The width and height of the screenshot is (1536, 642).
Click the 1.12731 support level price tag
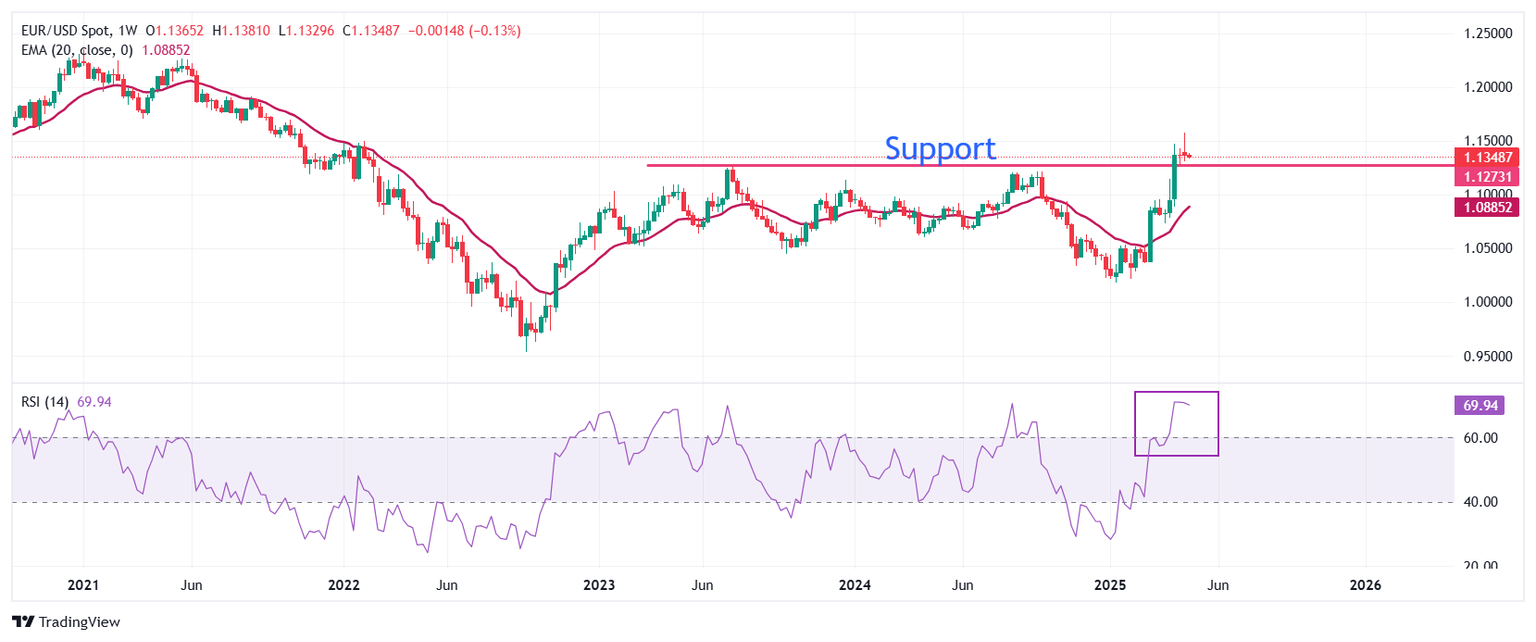pos(1485,176)
